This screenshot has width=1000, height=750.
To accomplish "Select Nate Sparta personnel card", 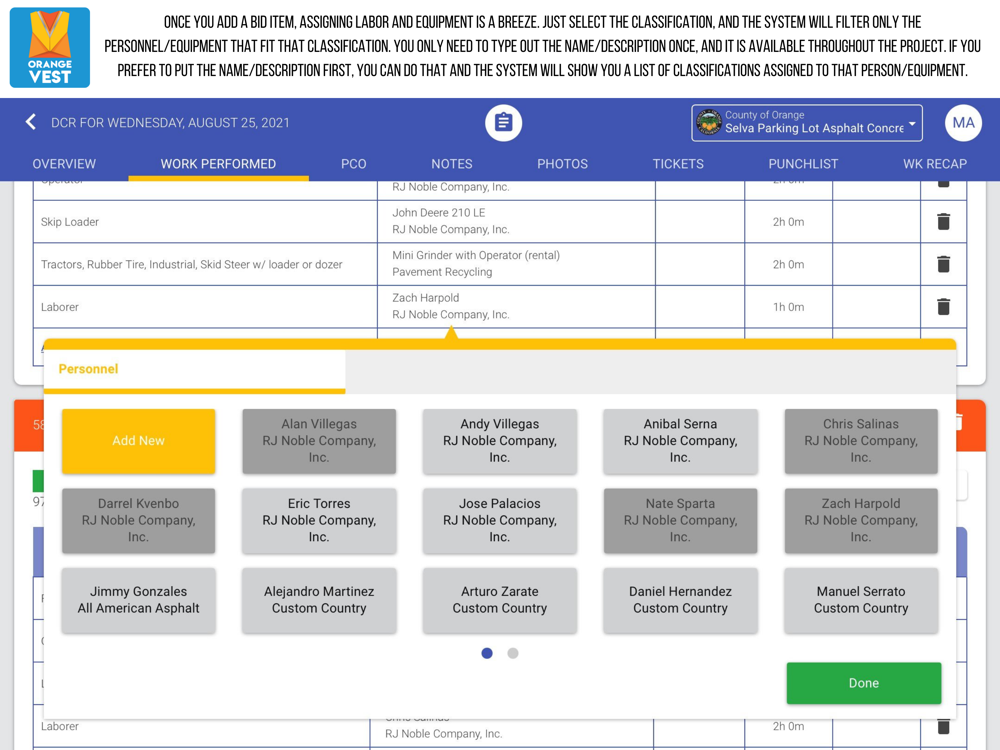I will (x=680, y=520).
